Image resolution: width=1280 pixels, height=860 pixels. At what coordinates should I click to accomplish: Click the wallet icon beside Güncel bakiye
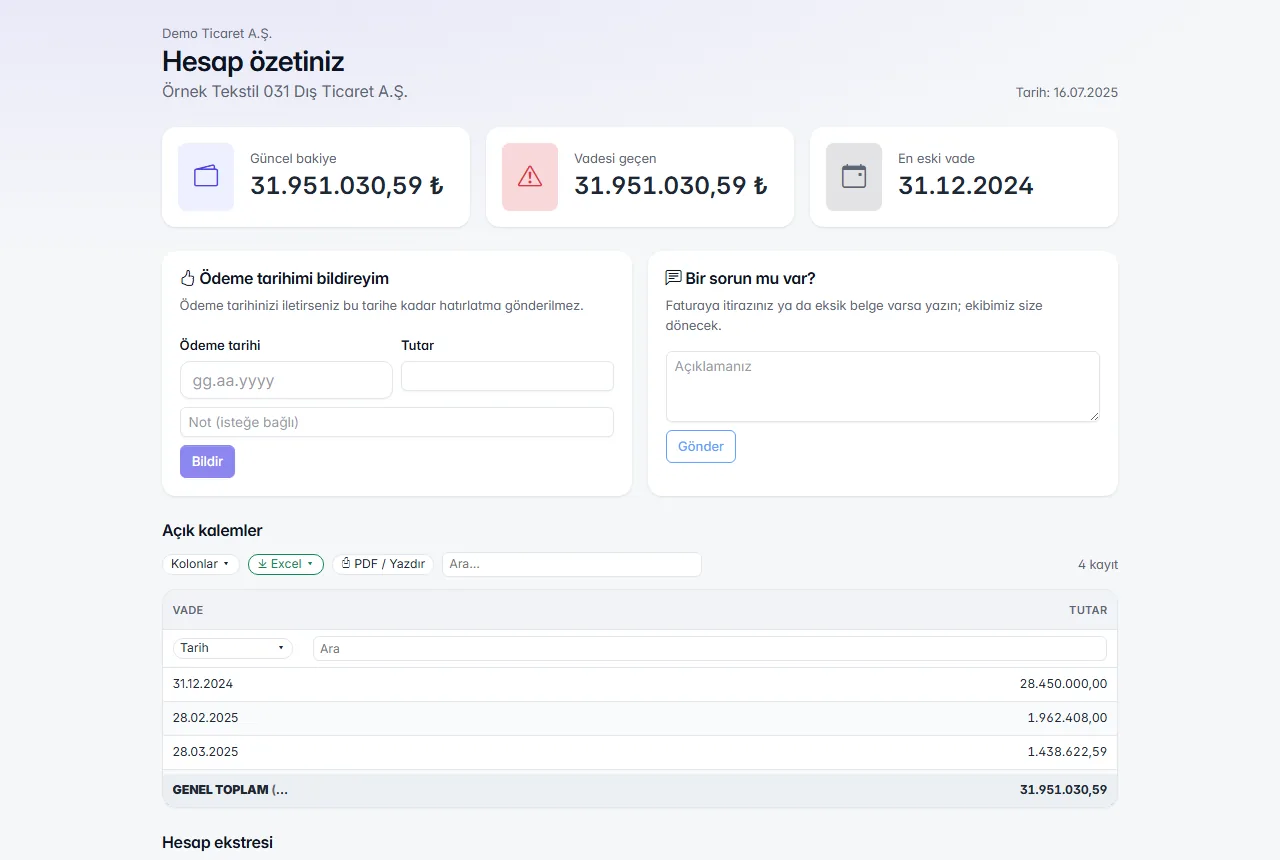(x=206, y=176)
